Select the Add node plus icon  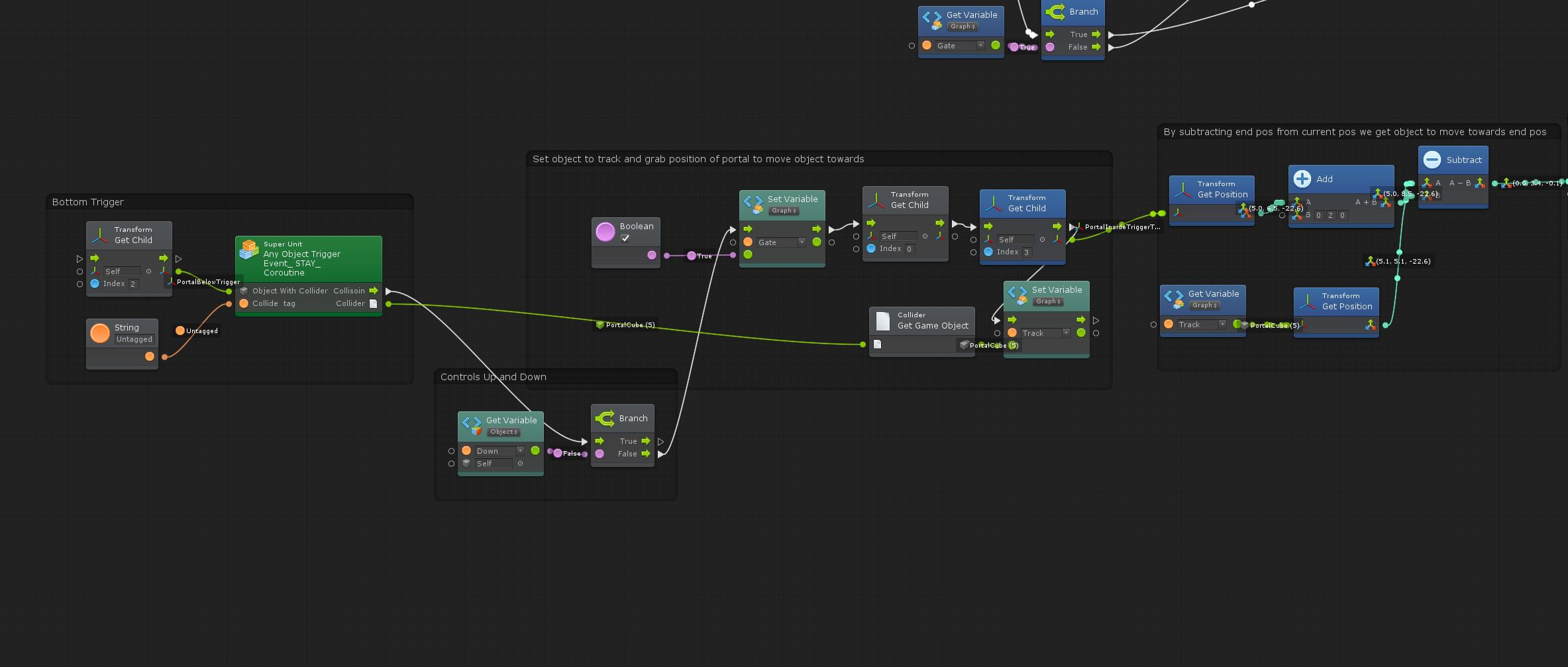pyautogui.click(x=1302, y=179)
